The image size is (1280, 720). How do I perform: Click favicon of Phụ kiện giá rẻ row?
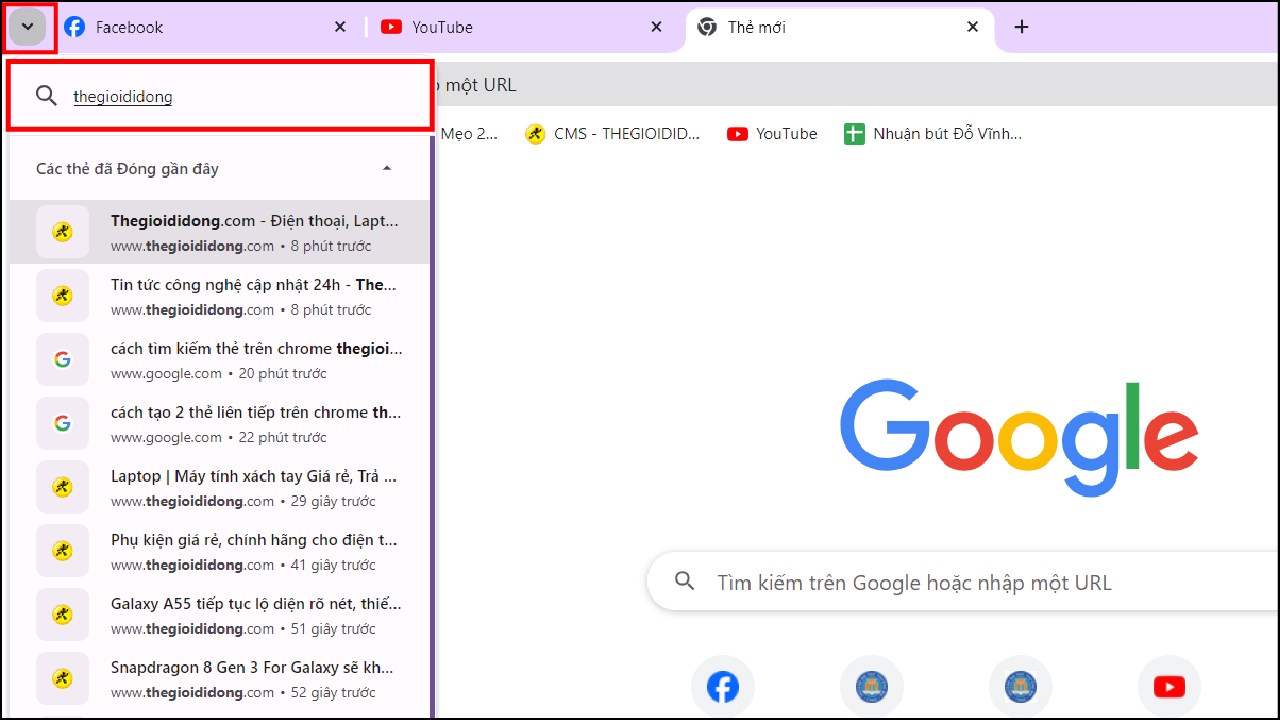click(62, 552)
